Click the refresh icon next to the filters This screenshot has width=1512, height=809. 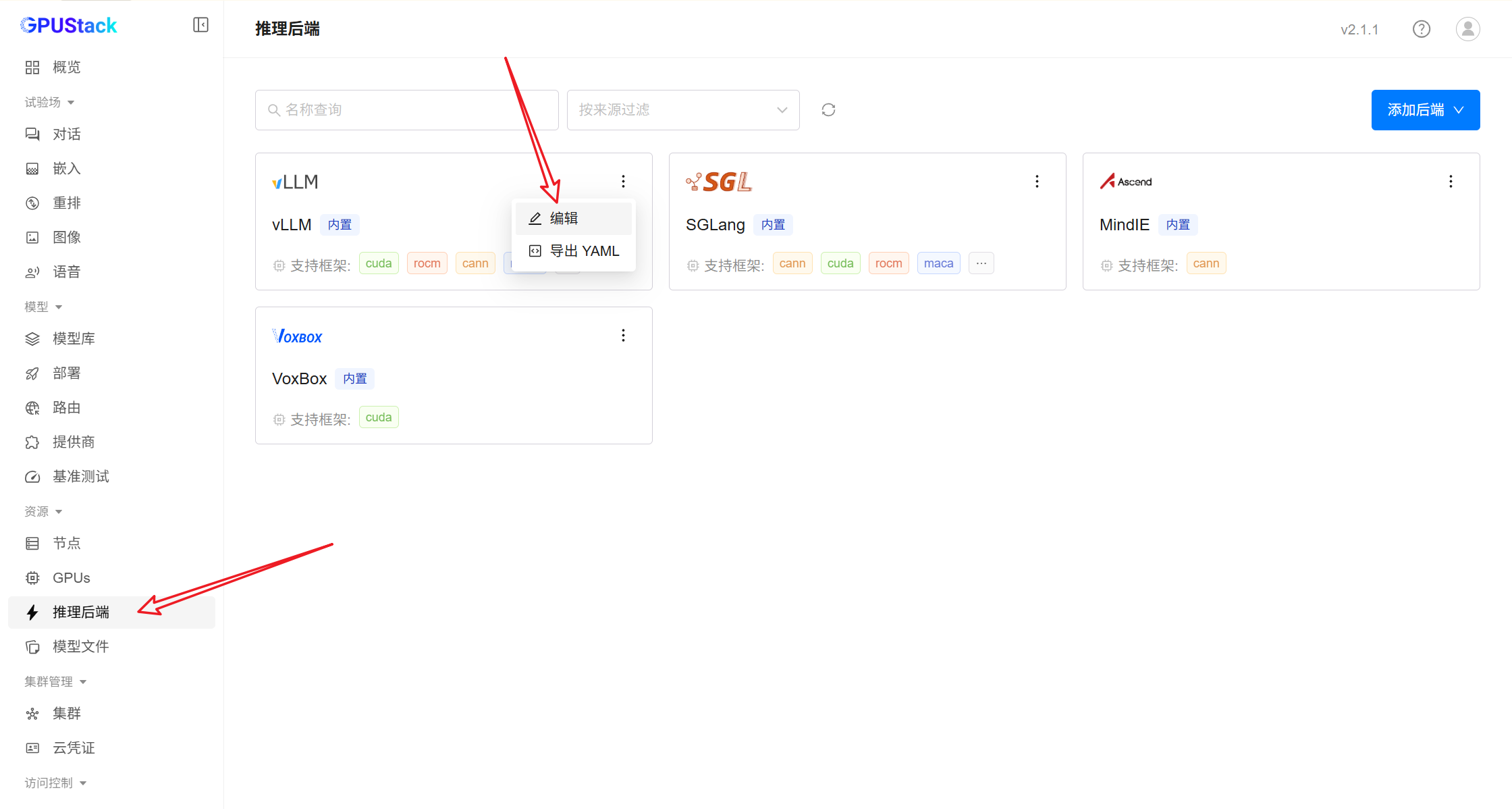coord(828,110)
